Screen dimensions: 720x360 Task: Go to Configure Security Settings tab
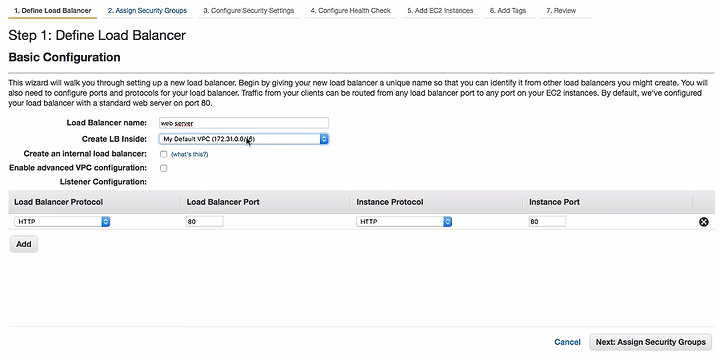pyautogui.click(x=248, y=11)
